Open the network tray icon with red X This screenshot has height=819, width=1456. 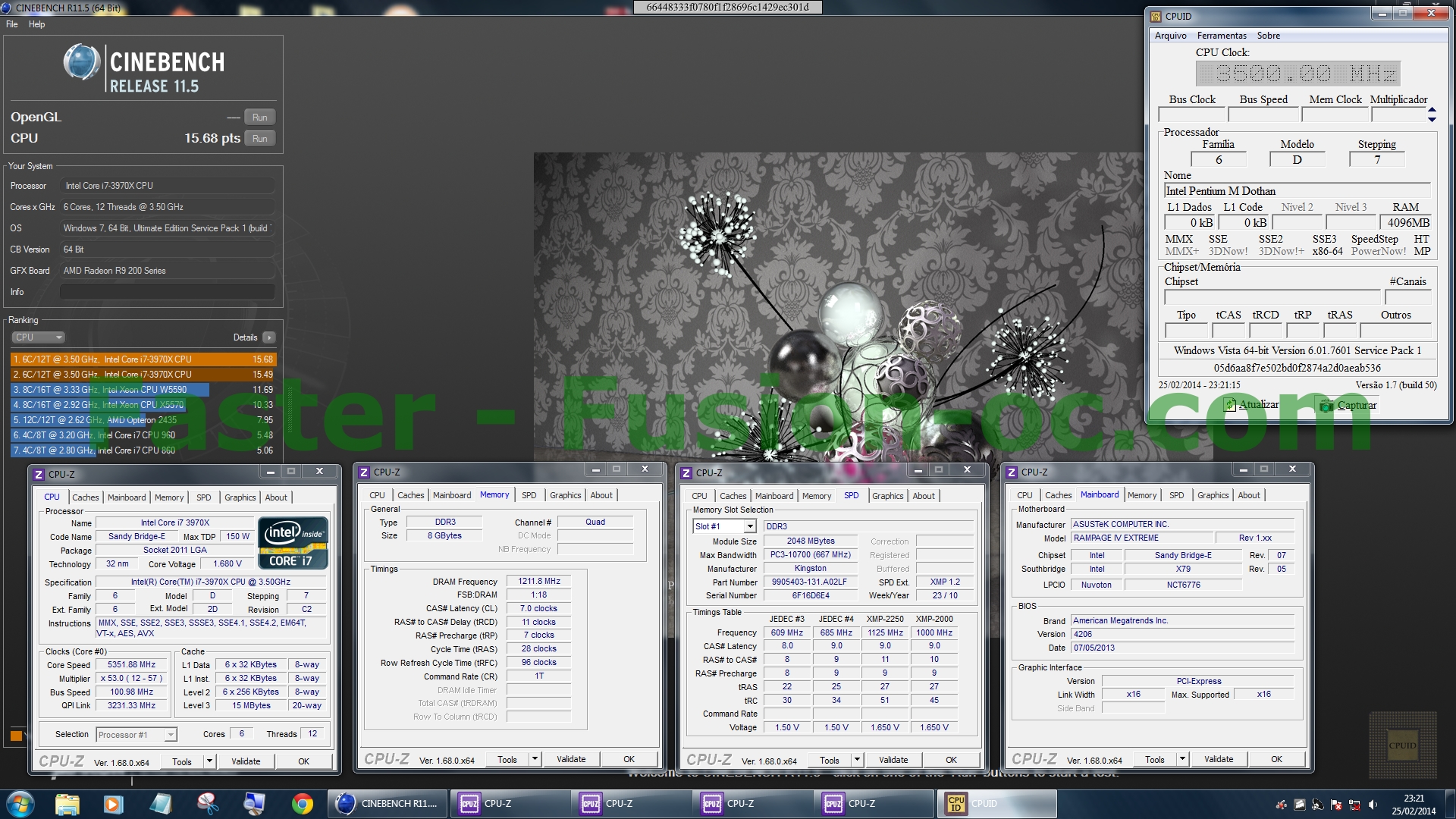click(1354, 805)
